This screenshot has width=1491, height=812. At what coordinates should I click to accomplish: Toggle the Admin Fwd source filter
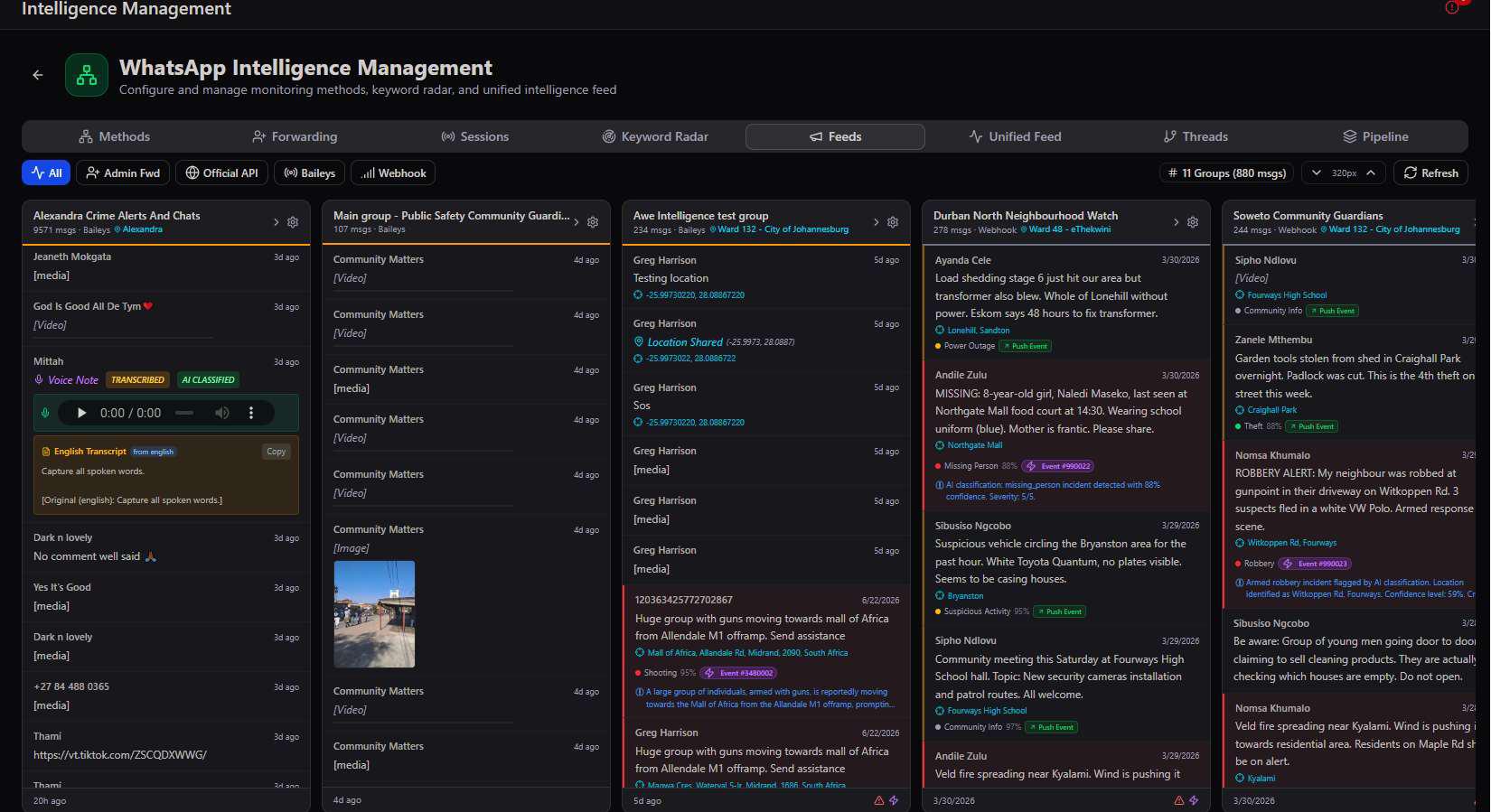[123, 173]
